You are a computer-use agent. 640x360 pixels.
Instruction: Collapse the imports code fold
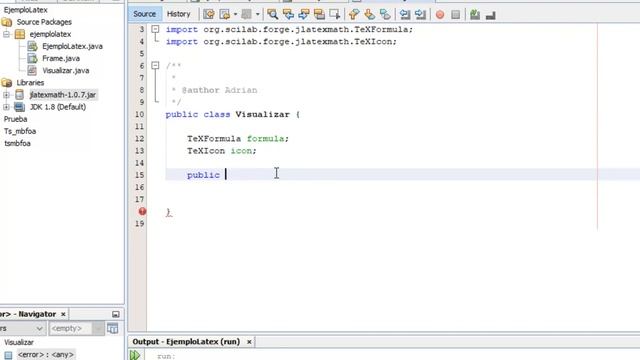coord(155,29)
